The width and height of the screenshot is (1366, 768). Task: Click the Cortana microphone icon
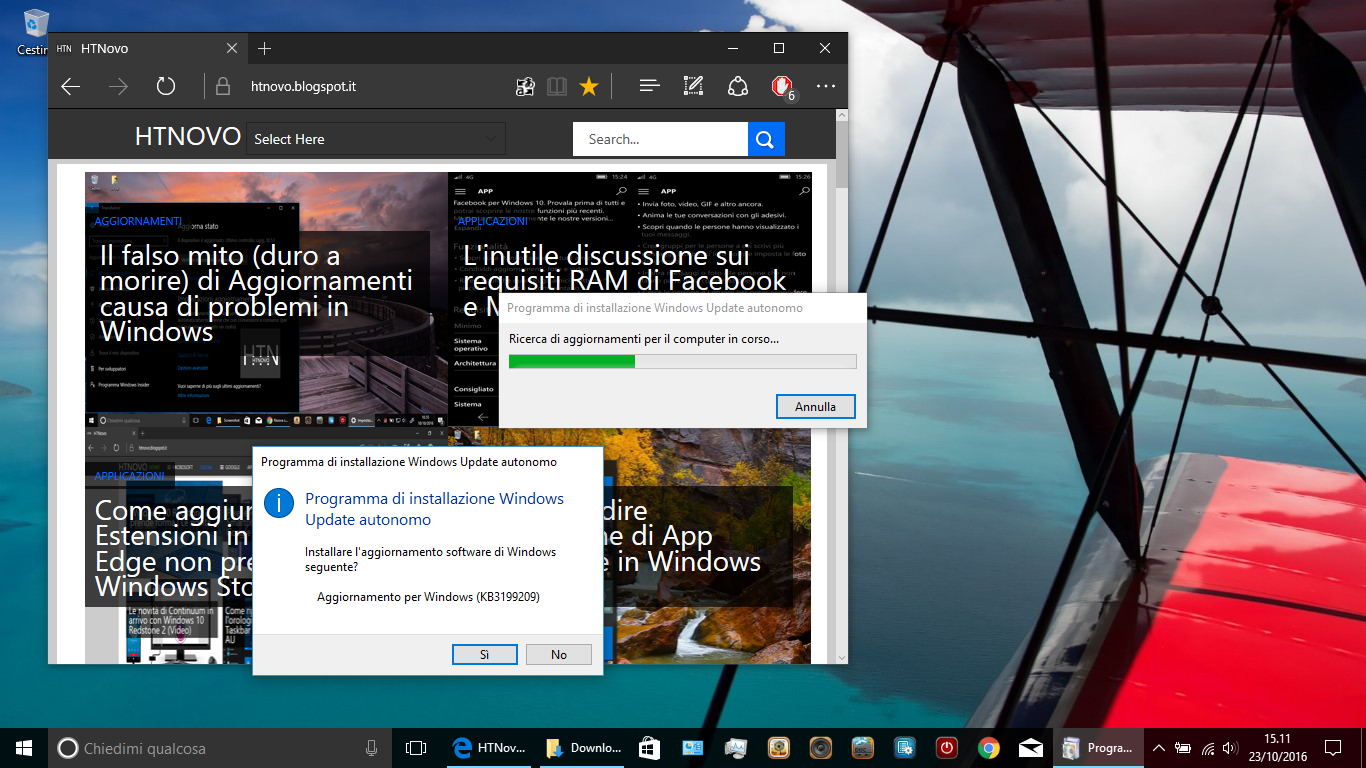pos(371,748)
